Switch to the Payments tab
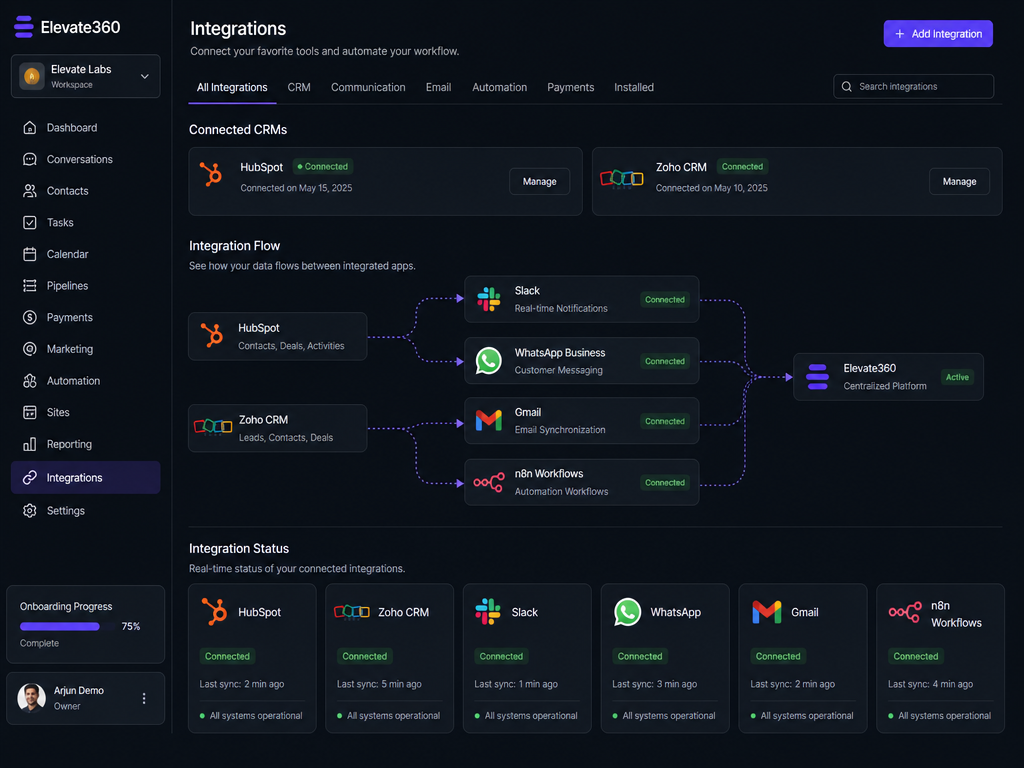The height and width of the screenshot is (768, 1024). [571, 88]
